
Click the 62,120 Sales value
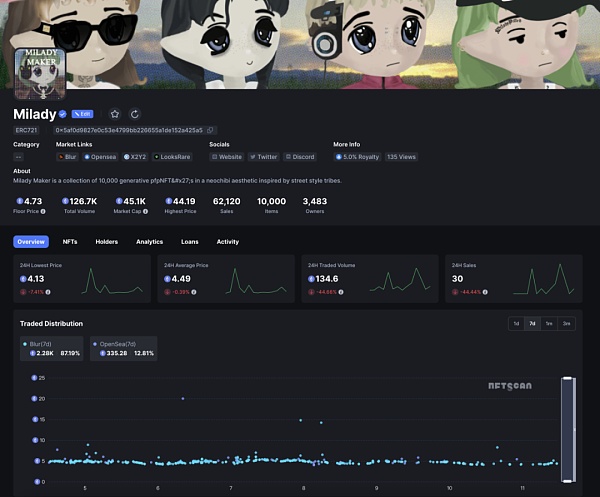(x=227, y=201)
